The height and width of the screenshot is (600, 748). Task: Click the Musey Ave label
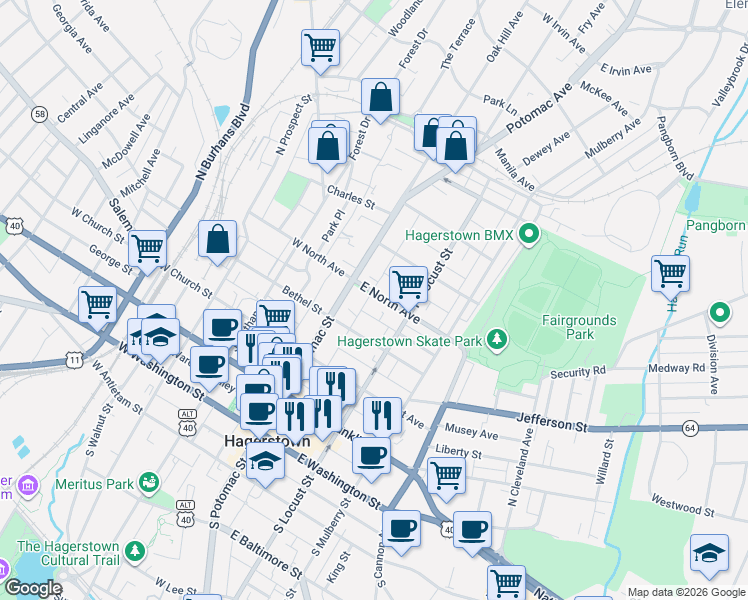pyautogui.click(x=471, y=431)
